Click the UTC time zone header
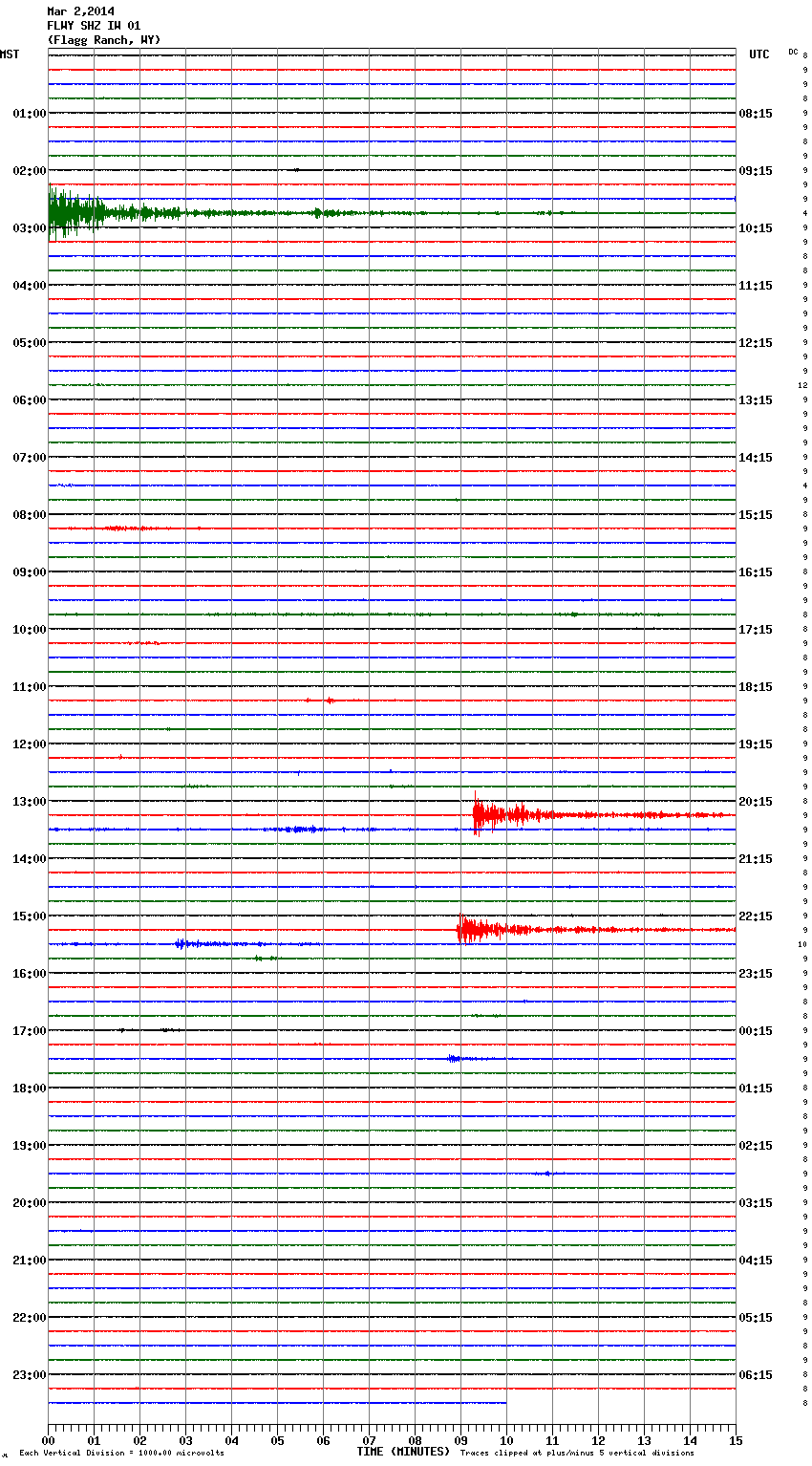The image size is (812, 1466). pyautogui.click(x=759, y=54)
